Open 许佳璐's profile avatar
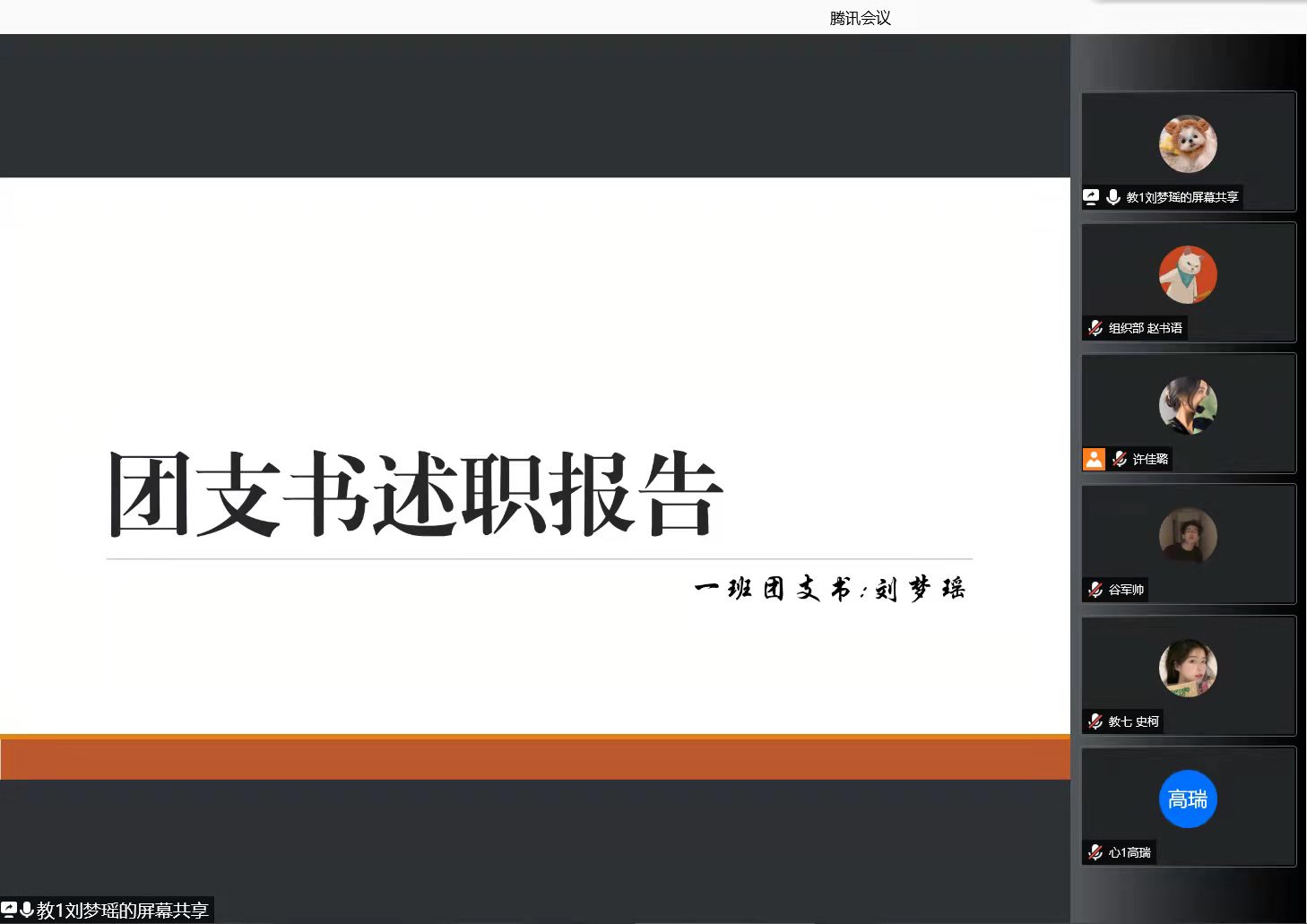 point(1188,405)
